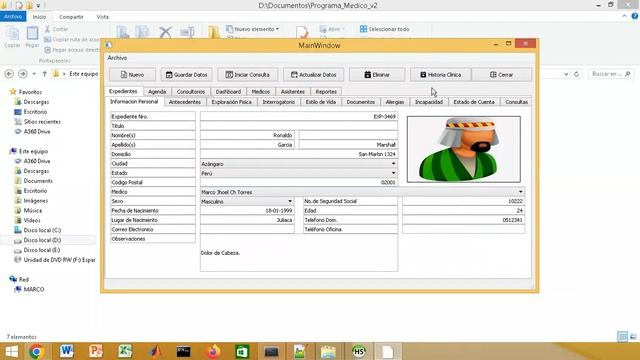Open the Documentos subtab
The image size is (640, 360).
[x=361, y=102]
